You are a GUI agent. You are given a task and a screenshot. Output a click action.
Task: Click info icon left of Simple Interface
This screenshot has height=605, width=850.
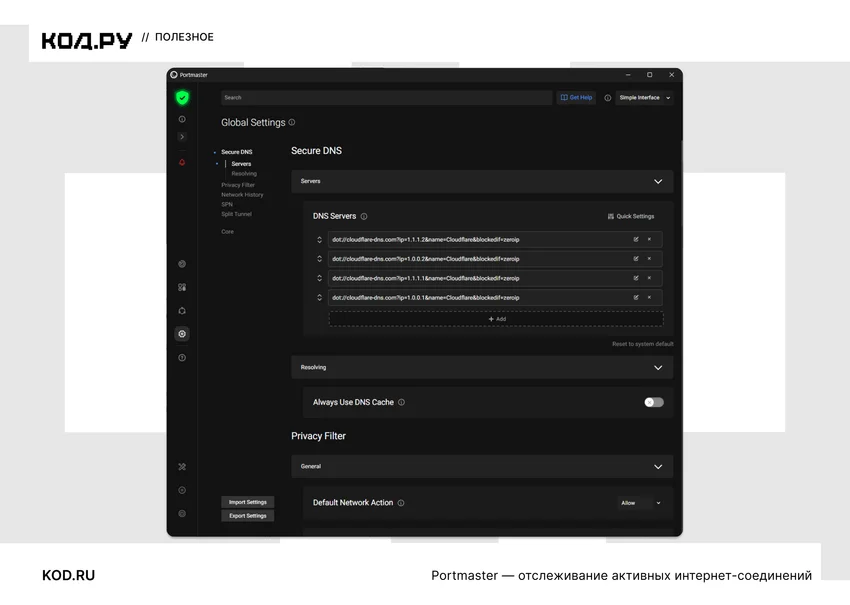click(x=608, y=98)
